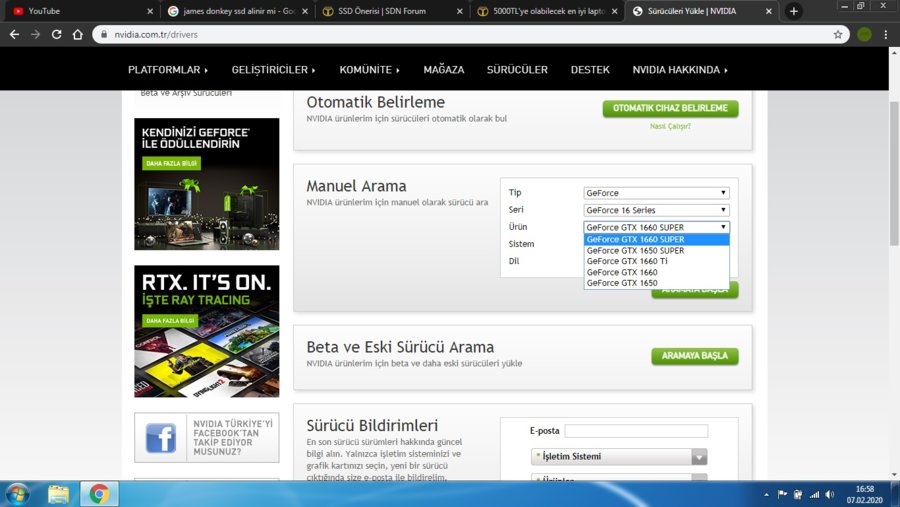This screenshot has width=900, height=507.
Task: Go to DESTEK in the navigation bar
Action: coord(590,69)
